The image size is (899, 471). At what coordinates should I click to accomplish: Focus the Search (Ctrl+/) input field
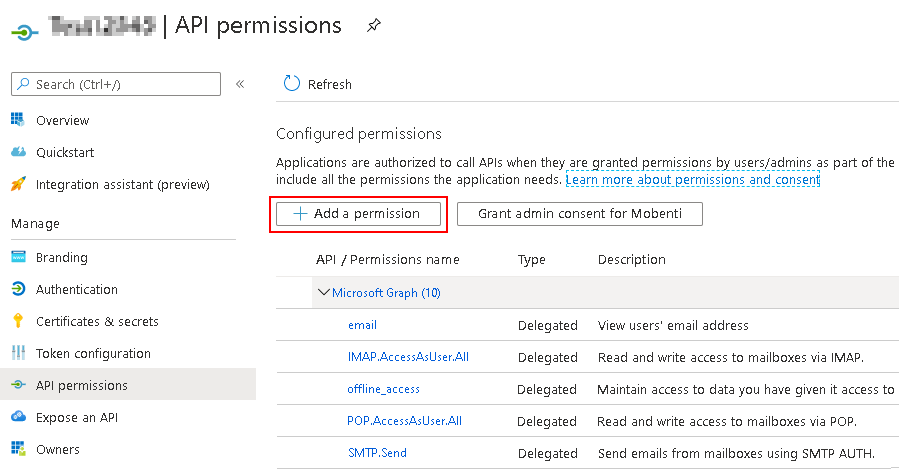(116, 84)
